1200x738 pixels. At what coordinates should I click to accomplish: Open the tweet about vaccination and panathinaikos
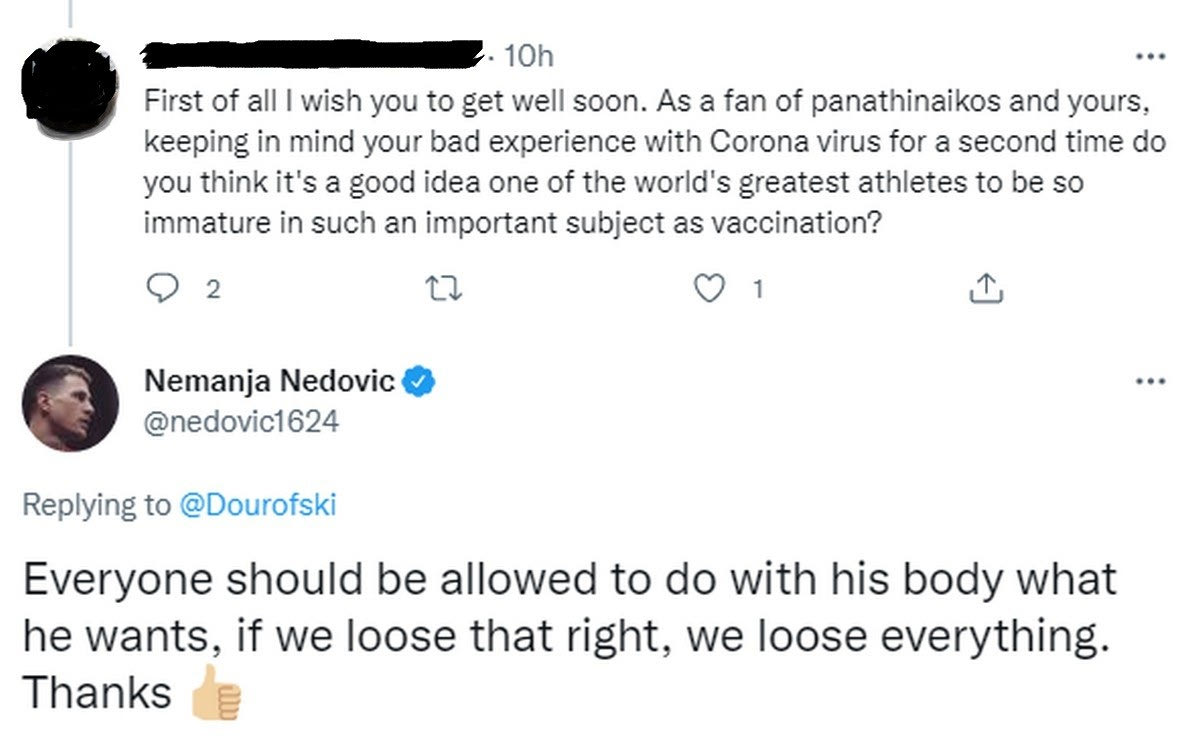[x=650, y=162]
